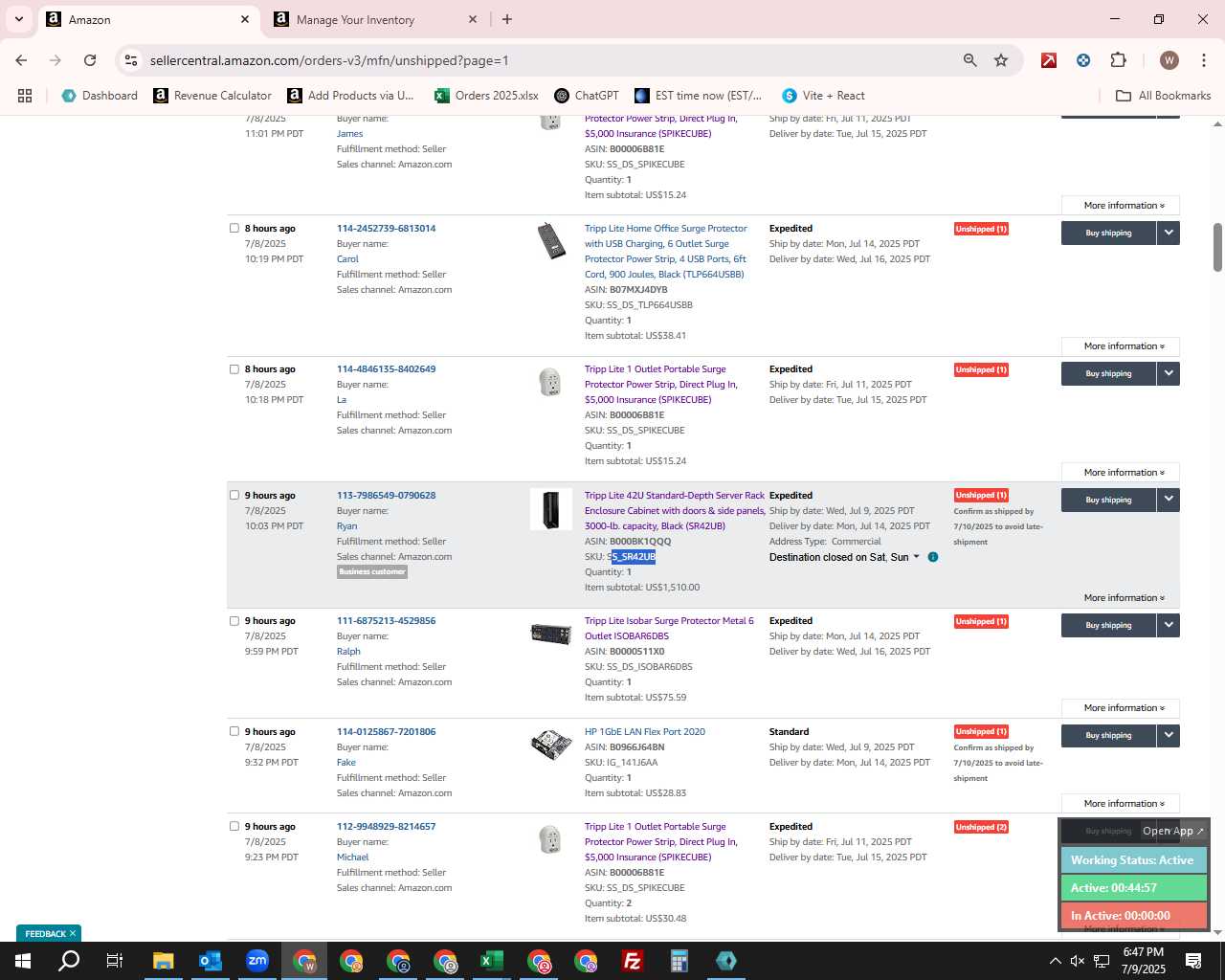Open the Extensions puzzle menu
The height and width of the screenshot is (980, 1225).
[x=1118, y=60]
